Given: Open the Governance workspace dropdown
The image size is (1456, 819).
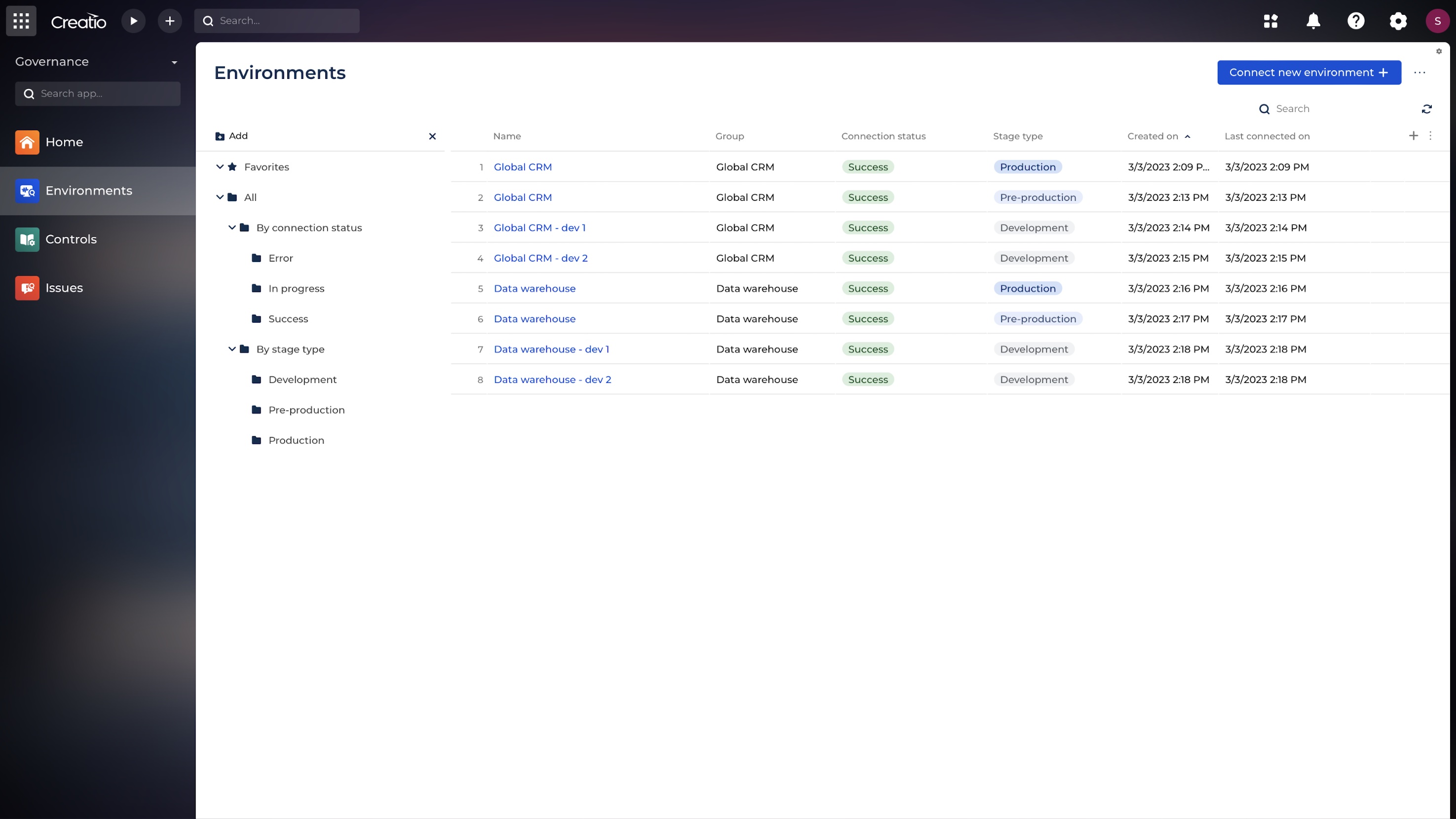Looking at the screenshot, I should pos(174,62).
